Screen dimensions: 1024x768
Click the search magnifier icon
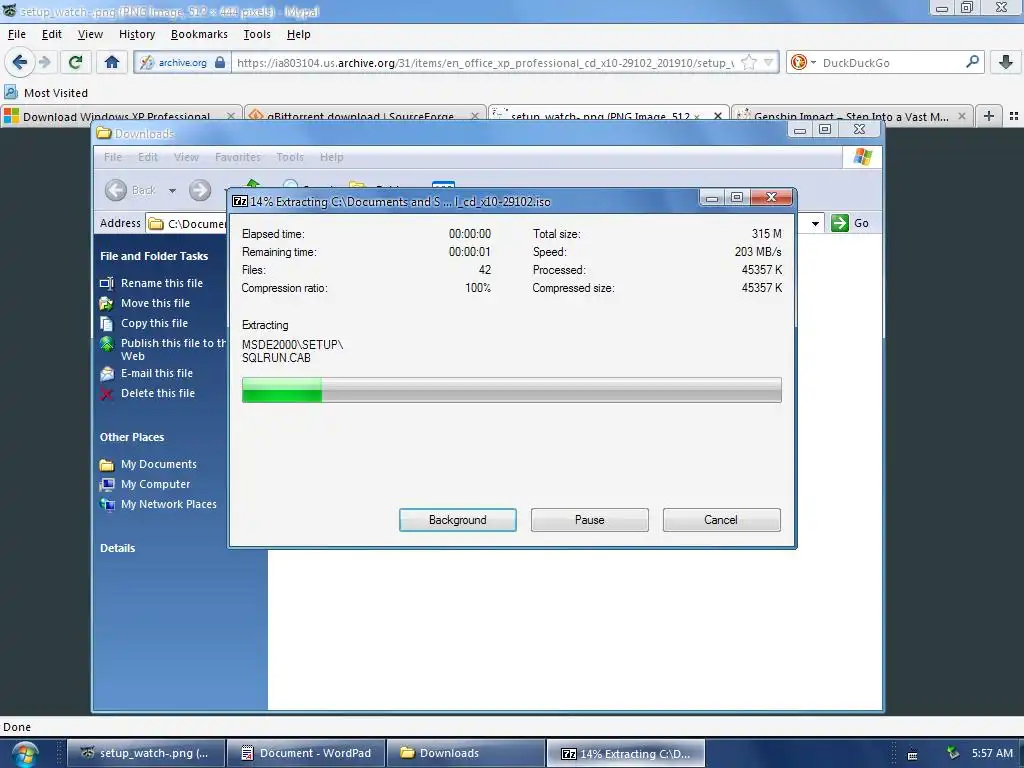pos(972,62)
